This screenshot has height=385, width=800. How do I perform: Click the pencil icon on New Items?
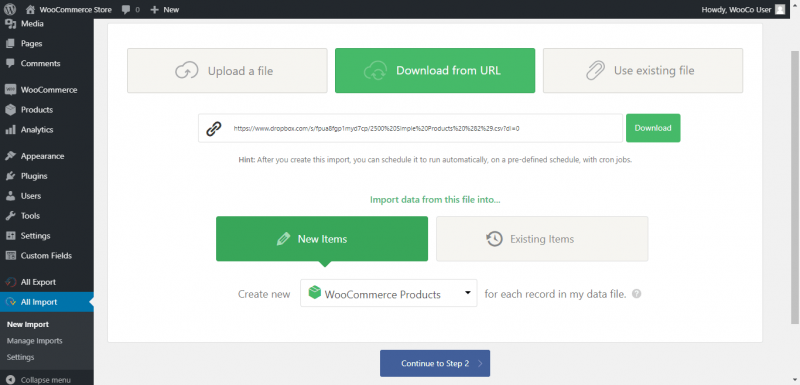pos(283,239)
